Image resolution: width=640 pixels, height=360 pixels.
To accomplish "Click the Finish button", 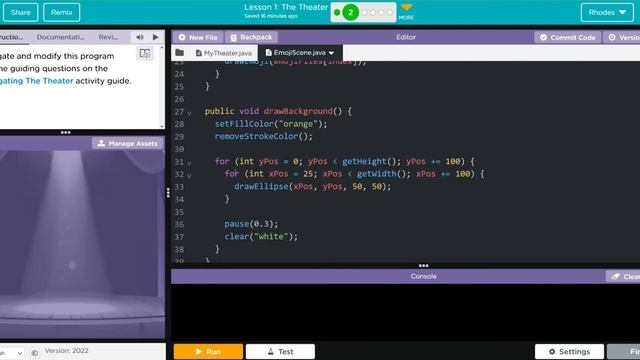I will coord(624,351).
